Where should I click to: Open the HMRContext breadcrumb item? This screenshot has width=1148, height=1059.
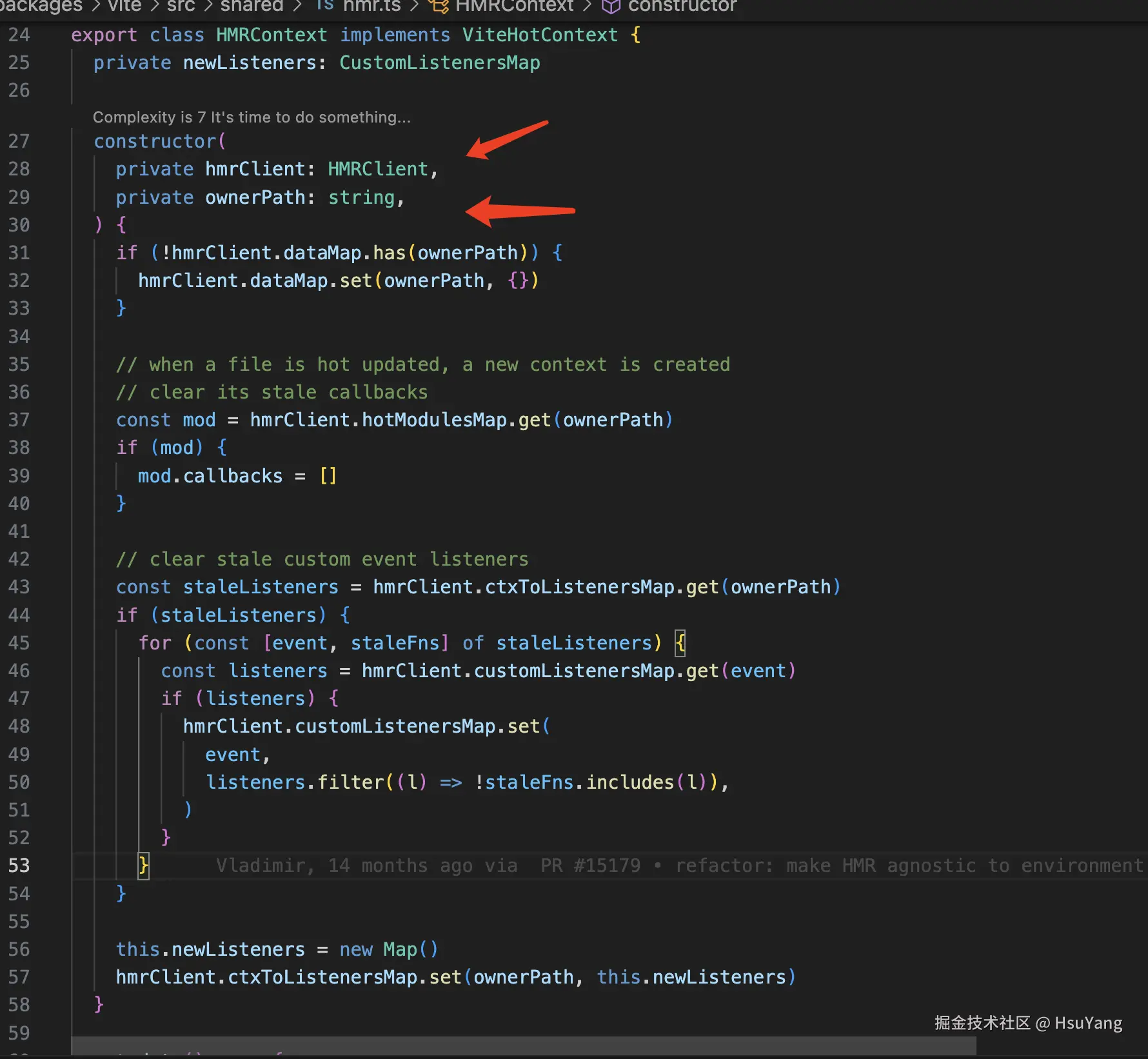514,6
